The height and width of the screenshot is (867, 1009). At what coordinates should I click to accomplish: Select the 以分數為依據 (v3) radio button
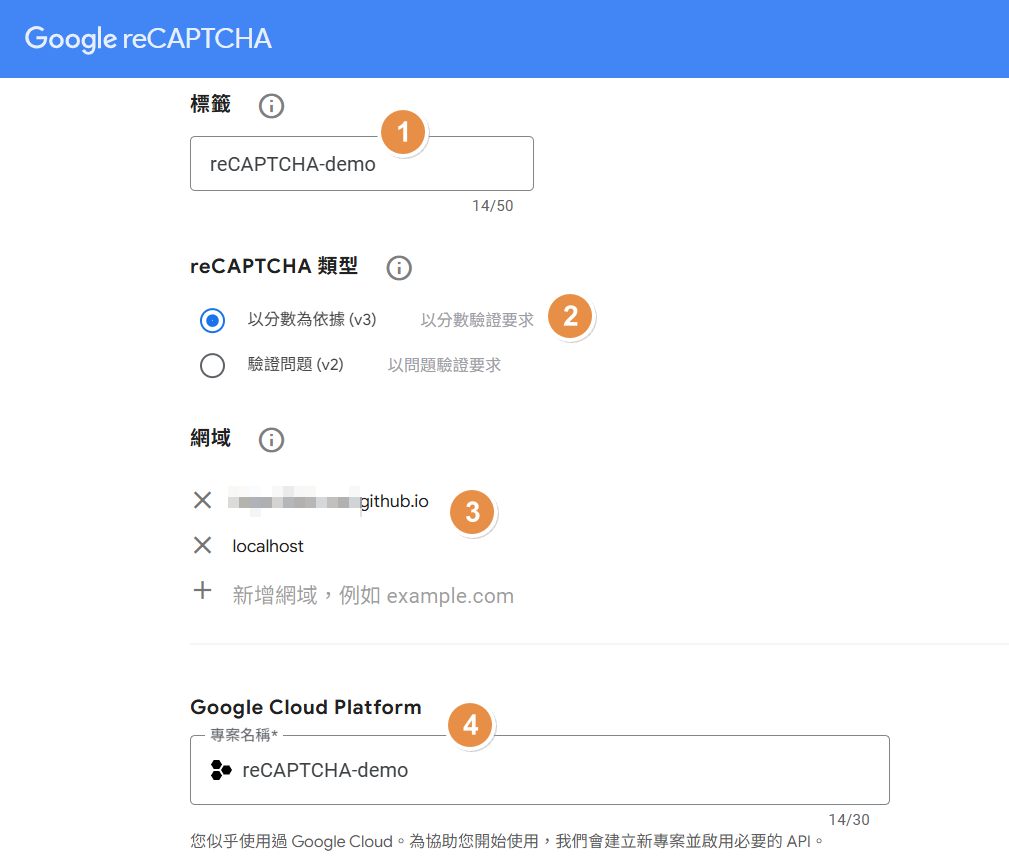[212, 320]
